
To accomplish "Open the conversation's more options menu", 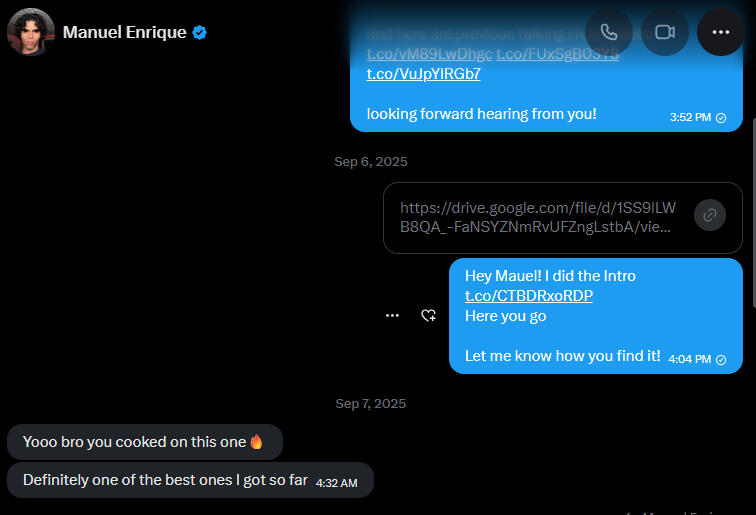I will [x=720, y=32].
